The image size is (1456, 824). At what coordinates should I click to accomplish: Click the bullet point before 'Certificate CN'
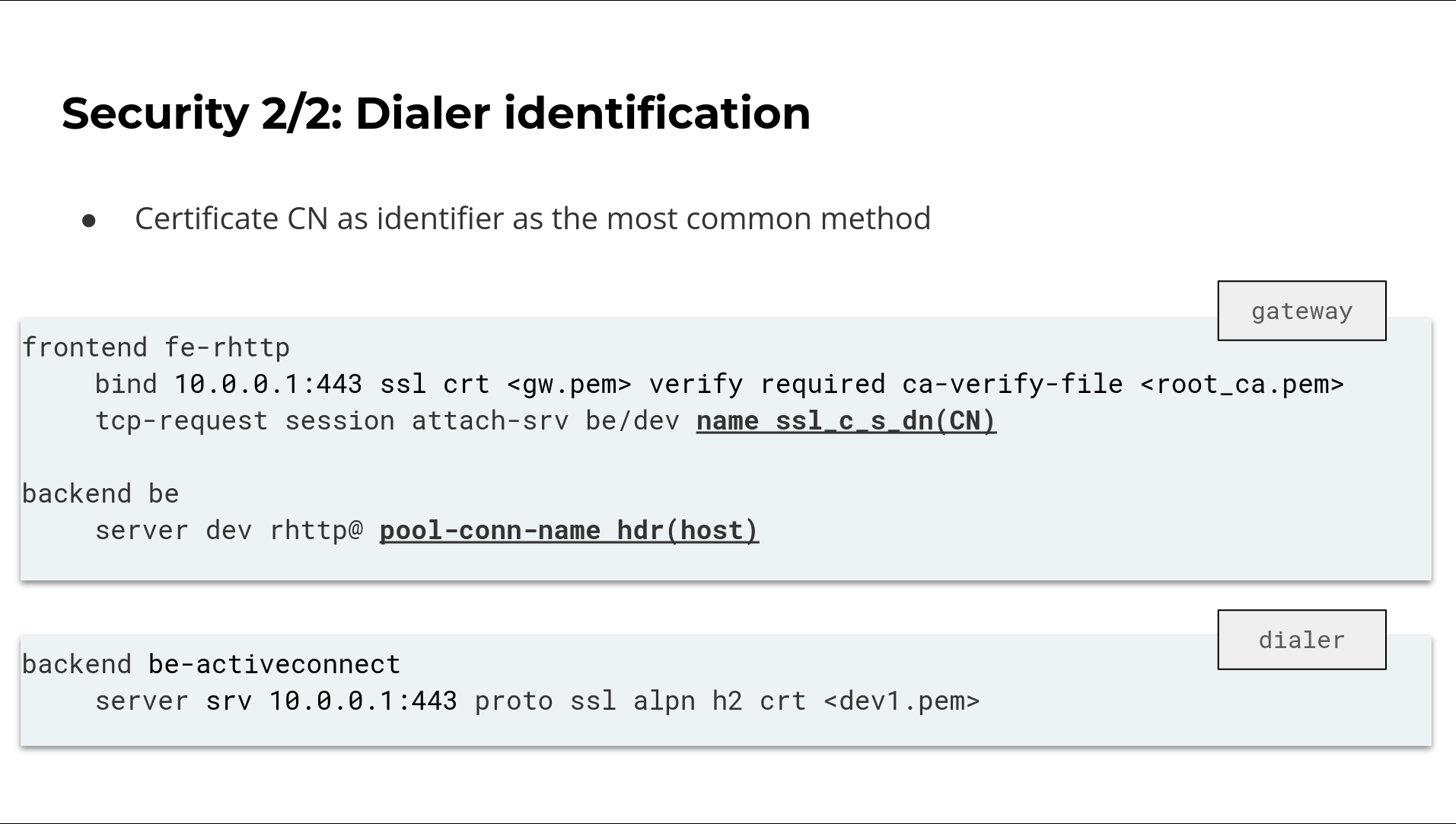[89, 221]
